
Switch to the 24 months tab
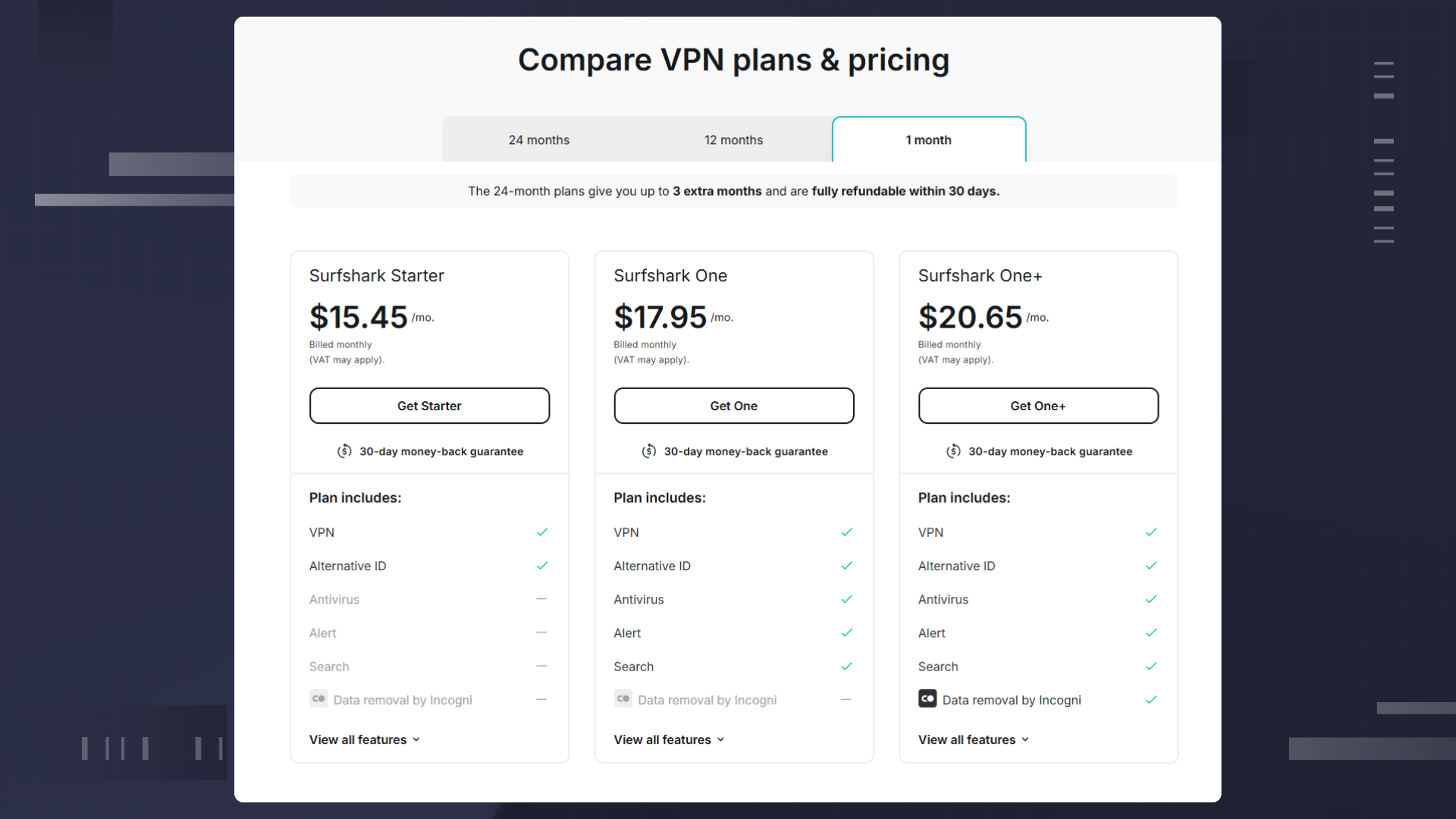tap(539, 140)
